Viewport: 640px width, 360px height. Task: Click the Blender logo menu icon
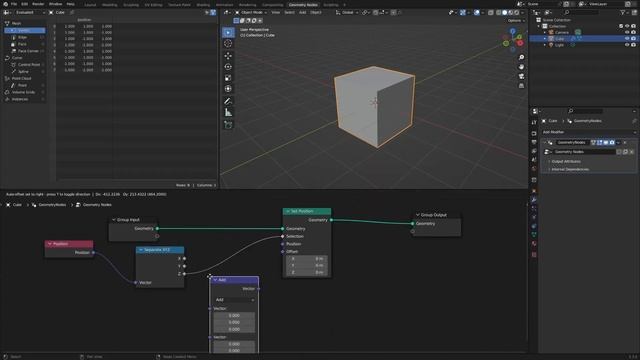(5, 4)
